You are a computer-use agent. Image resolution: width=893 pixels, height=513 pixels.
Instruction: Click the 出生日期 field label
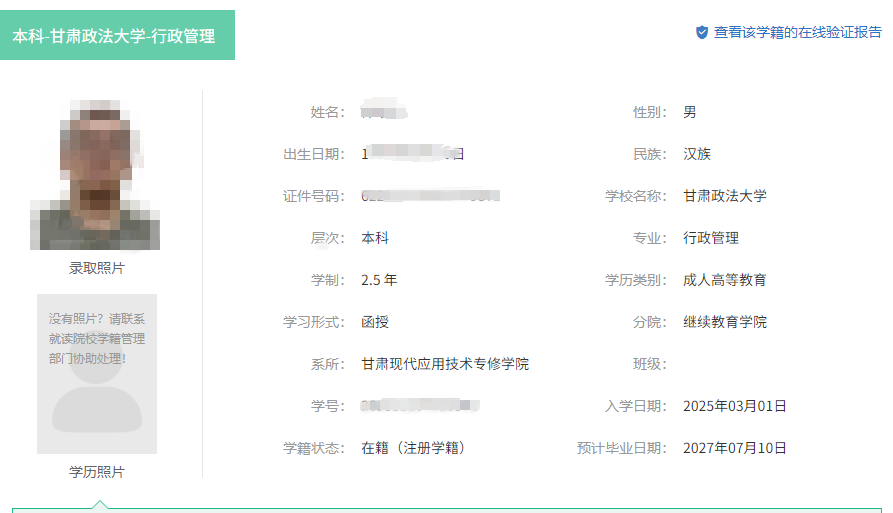click(x=314, y=154)
